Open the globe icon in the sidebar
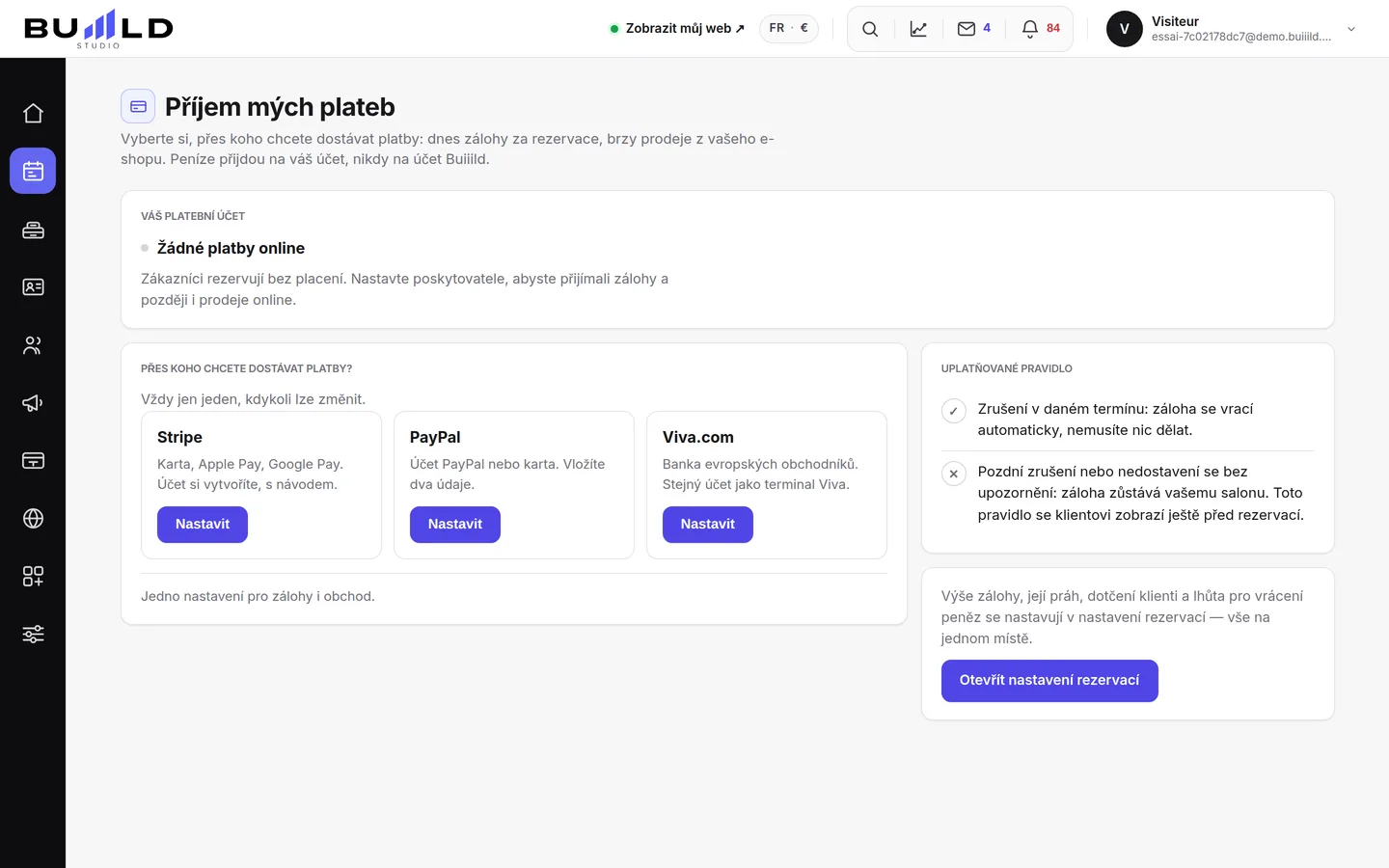The height and width of the screenshot is (868, 1389). (33, 519)
